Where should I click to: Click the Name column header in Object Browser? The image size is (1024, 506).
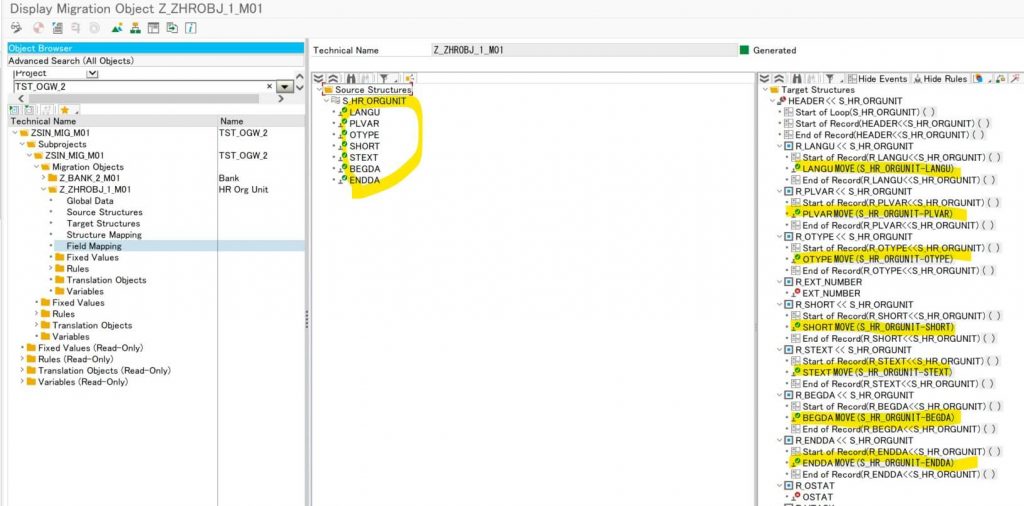(261, 121)
